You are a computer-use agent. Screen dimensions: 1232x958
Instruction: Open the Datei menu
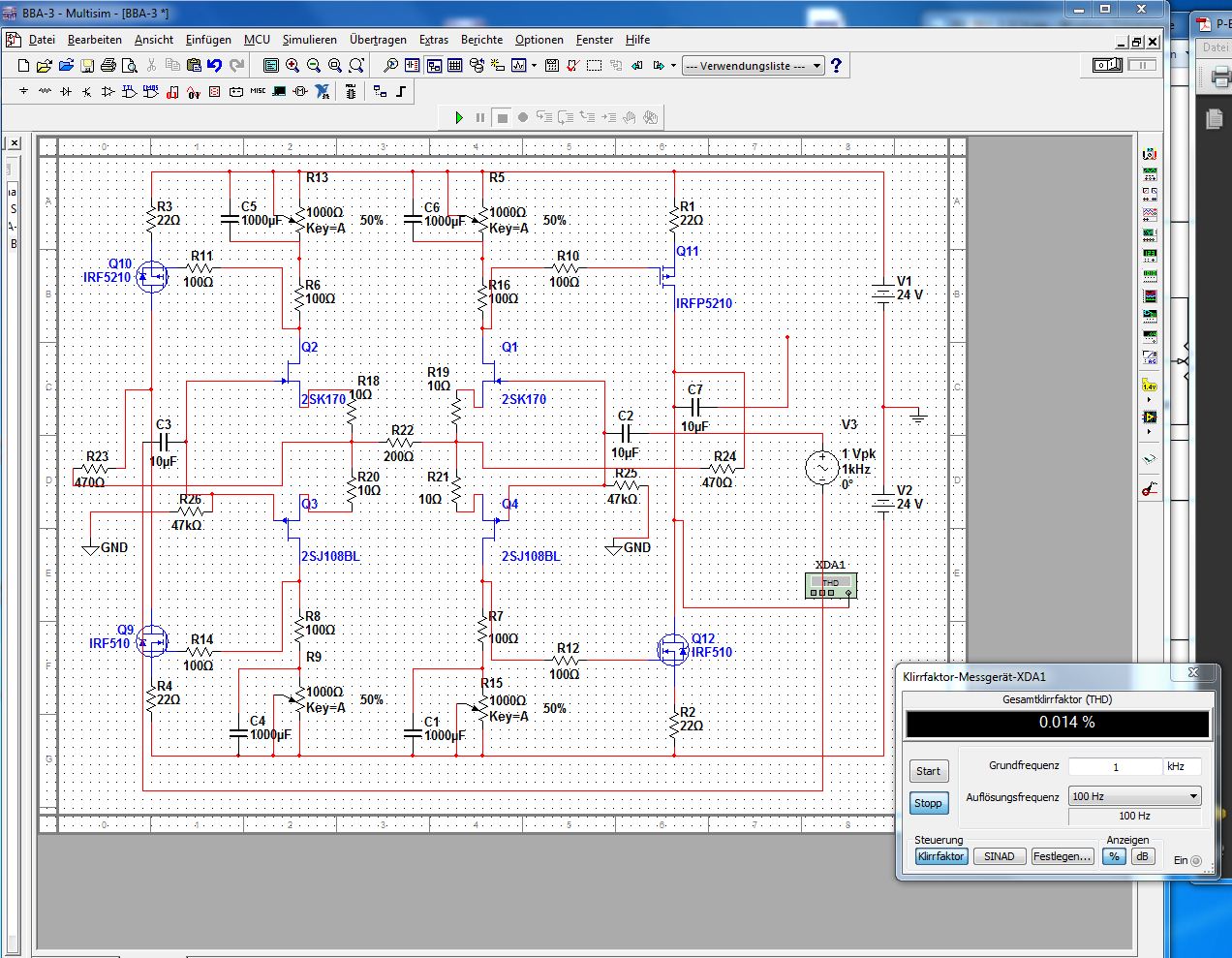(x=42, y=40)
